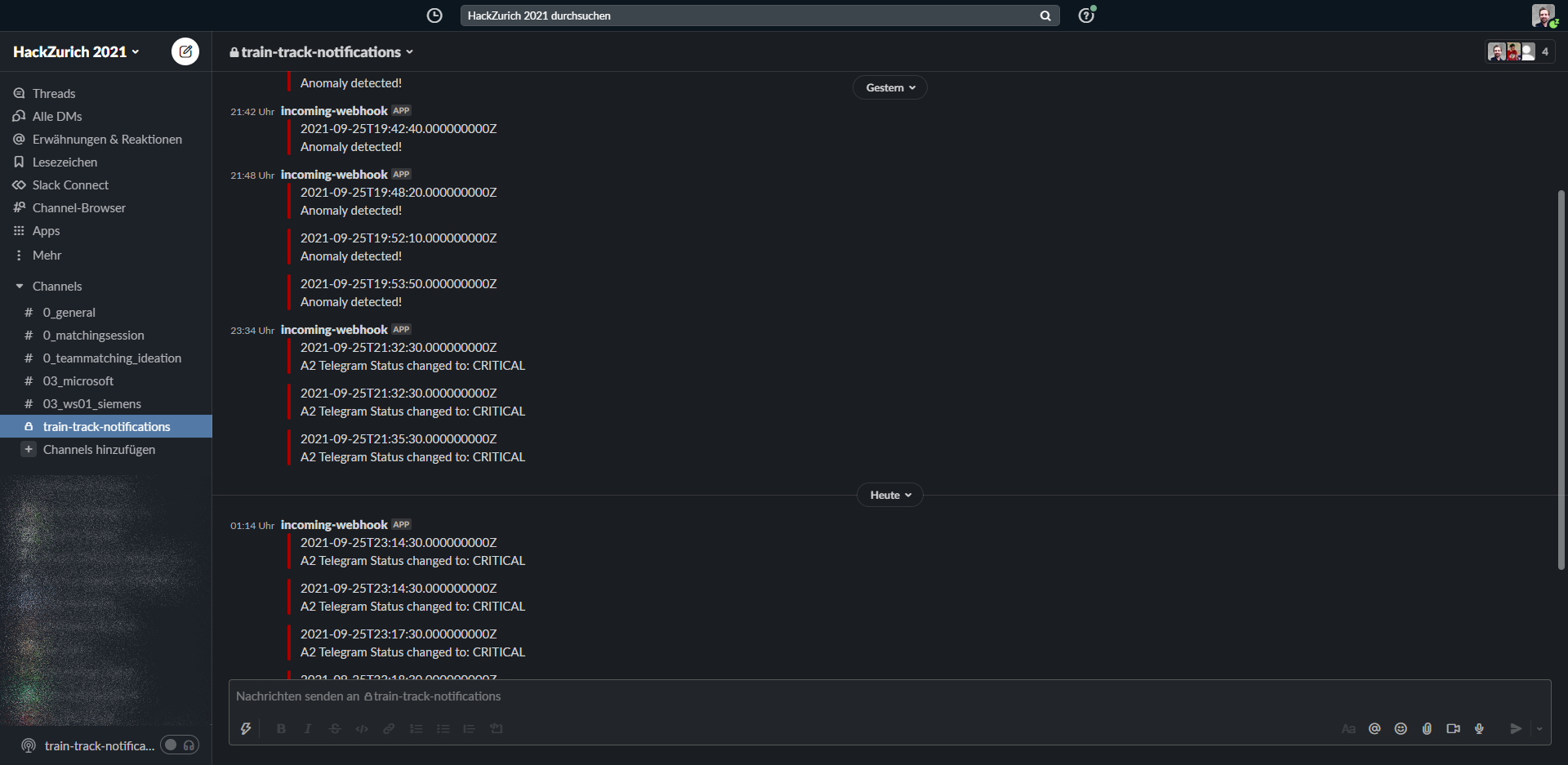Open the emoji picker
The height and width of the screenshot is (765, 1568).
click(1401, 728)
